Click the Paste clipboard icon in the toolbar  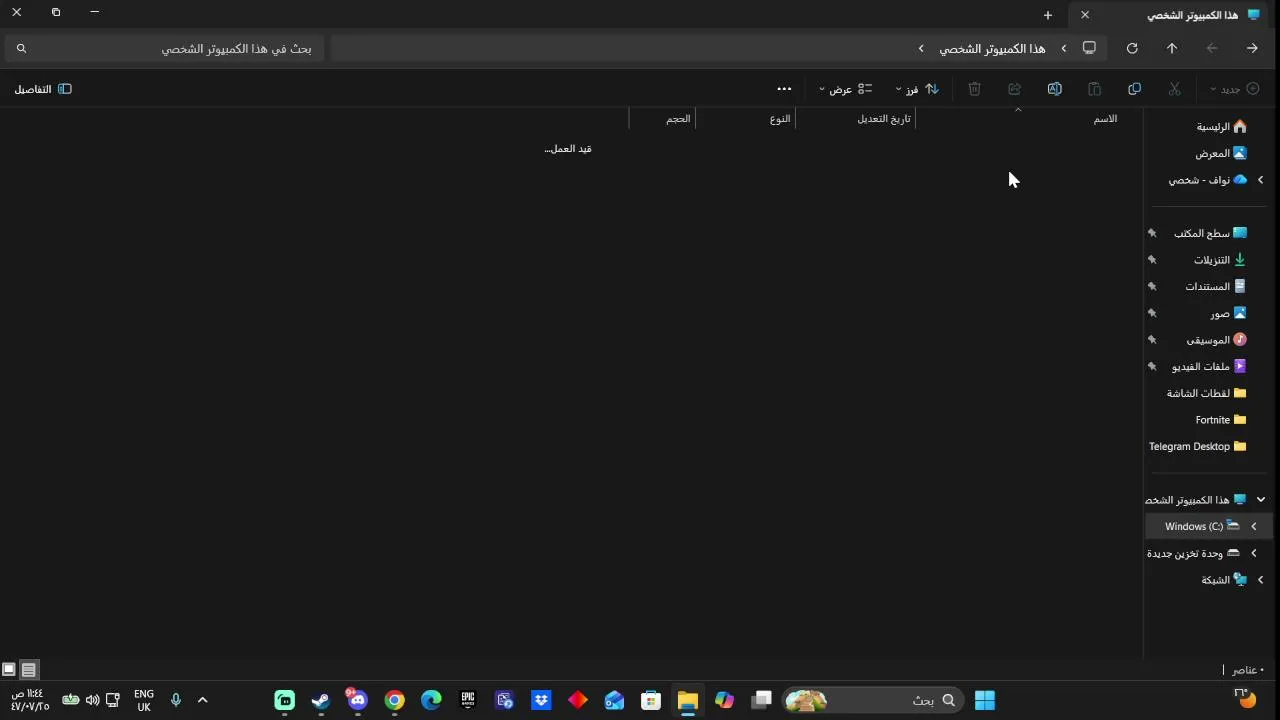coord(1094,89)
